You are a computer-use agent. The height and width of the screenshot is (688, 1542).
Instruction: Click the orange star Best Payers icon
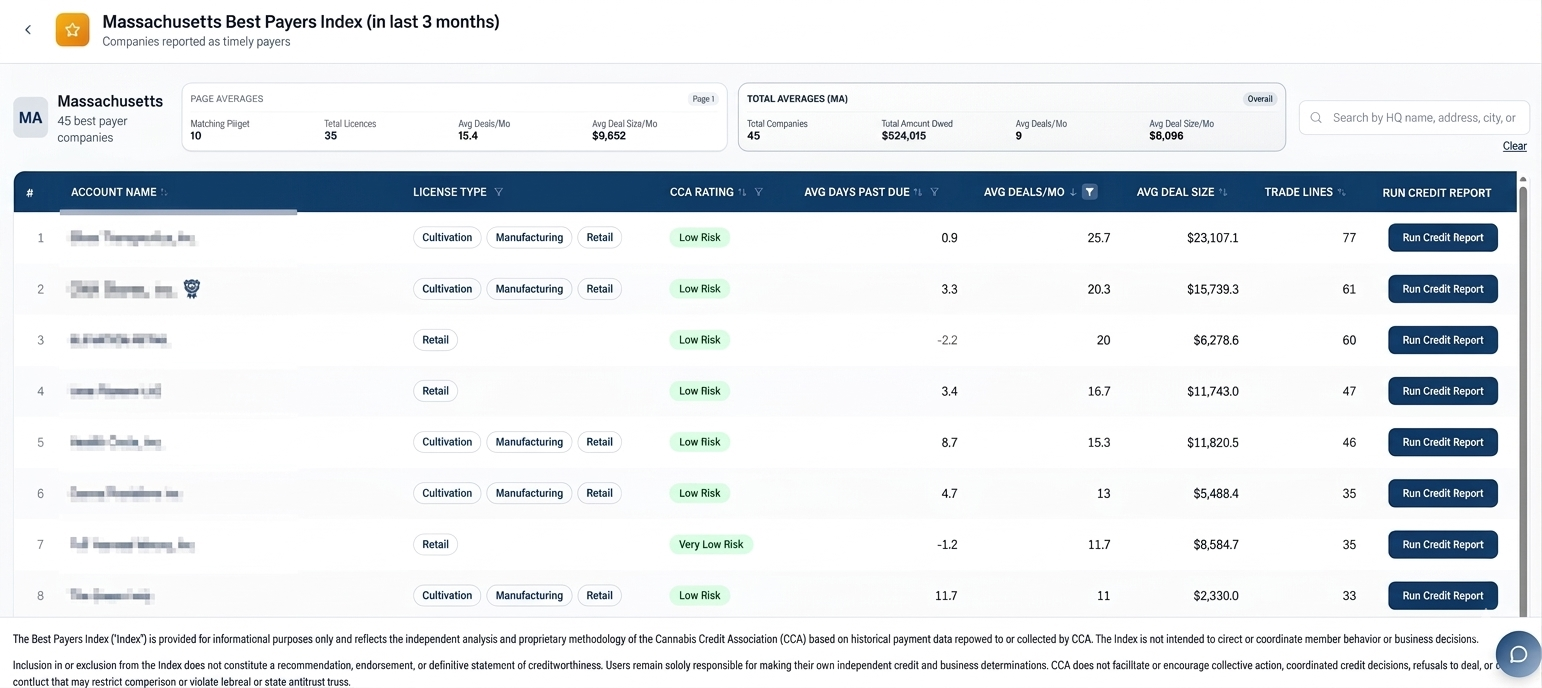click(x=72, y=30)
